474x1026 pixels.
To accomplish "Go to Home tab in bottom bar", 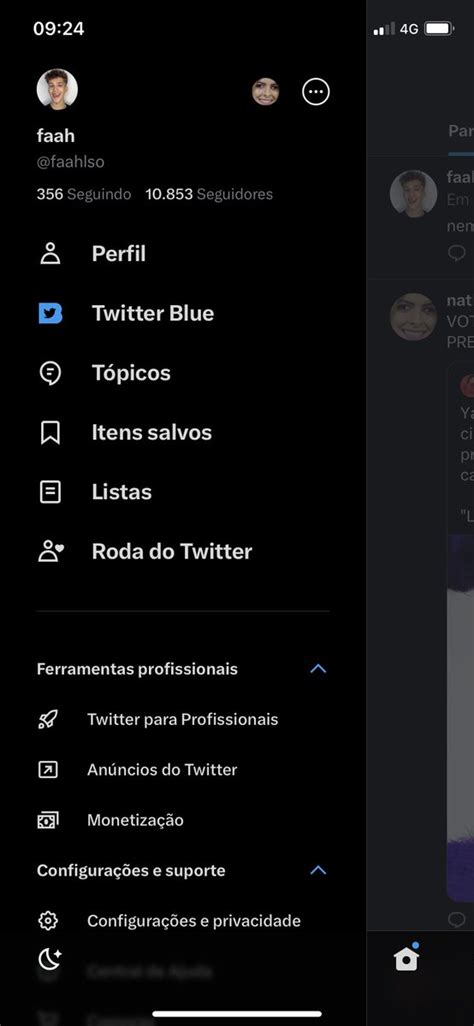I will 406,959.
